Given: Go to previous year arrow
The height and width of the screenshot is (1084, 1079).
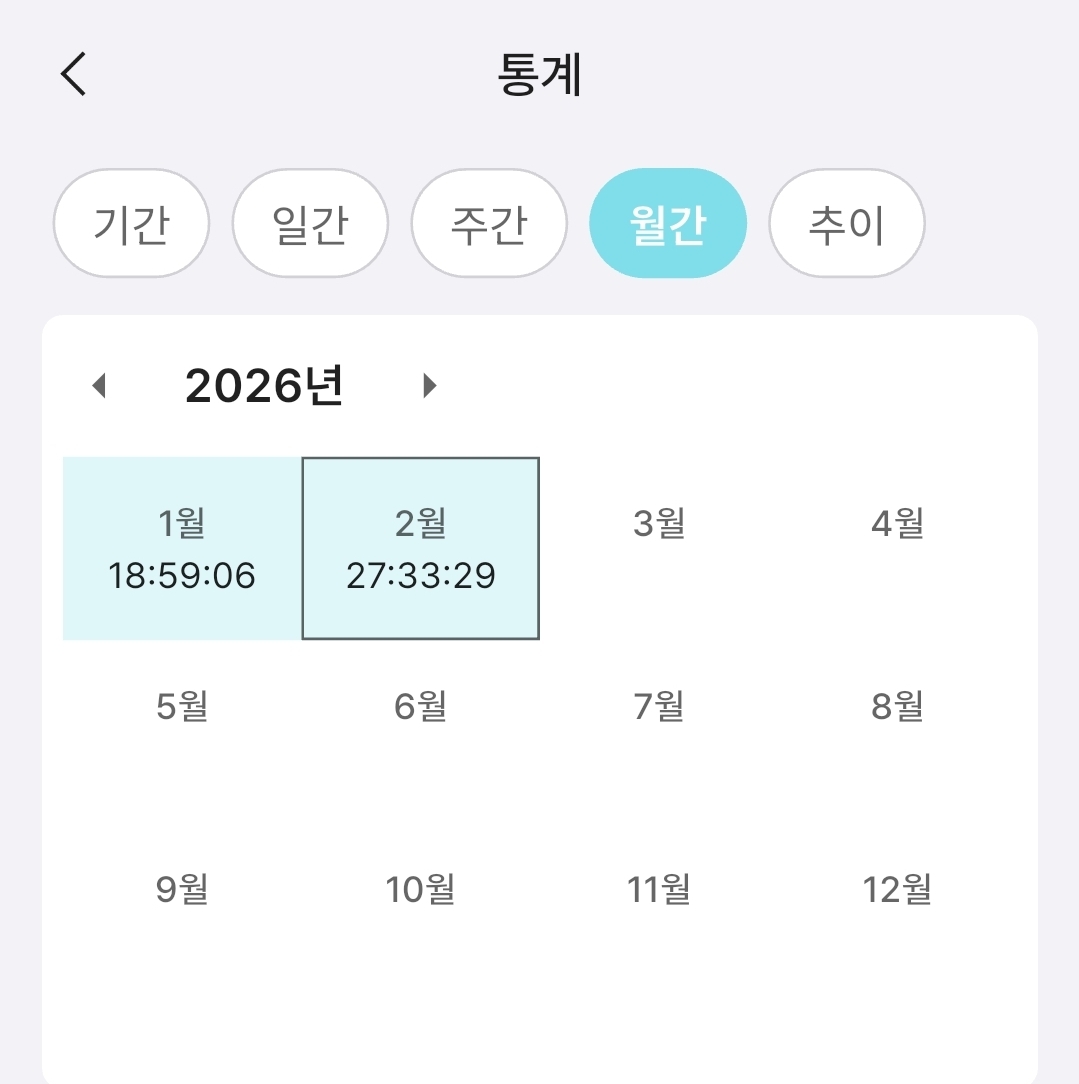Looking at the screenshot, I should click(98, 386).
